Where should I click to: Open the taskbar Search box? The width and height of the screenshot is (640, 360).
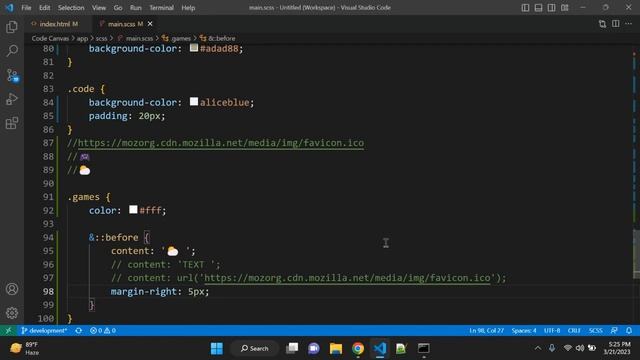(254, 348)
